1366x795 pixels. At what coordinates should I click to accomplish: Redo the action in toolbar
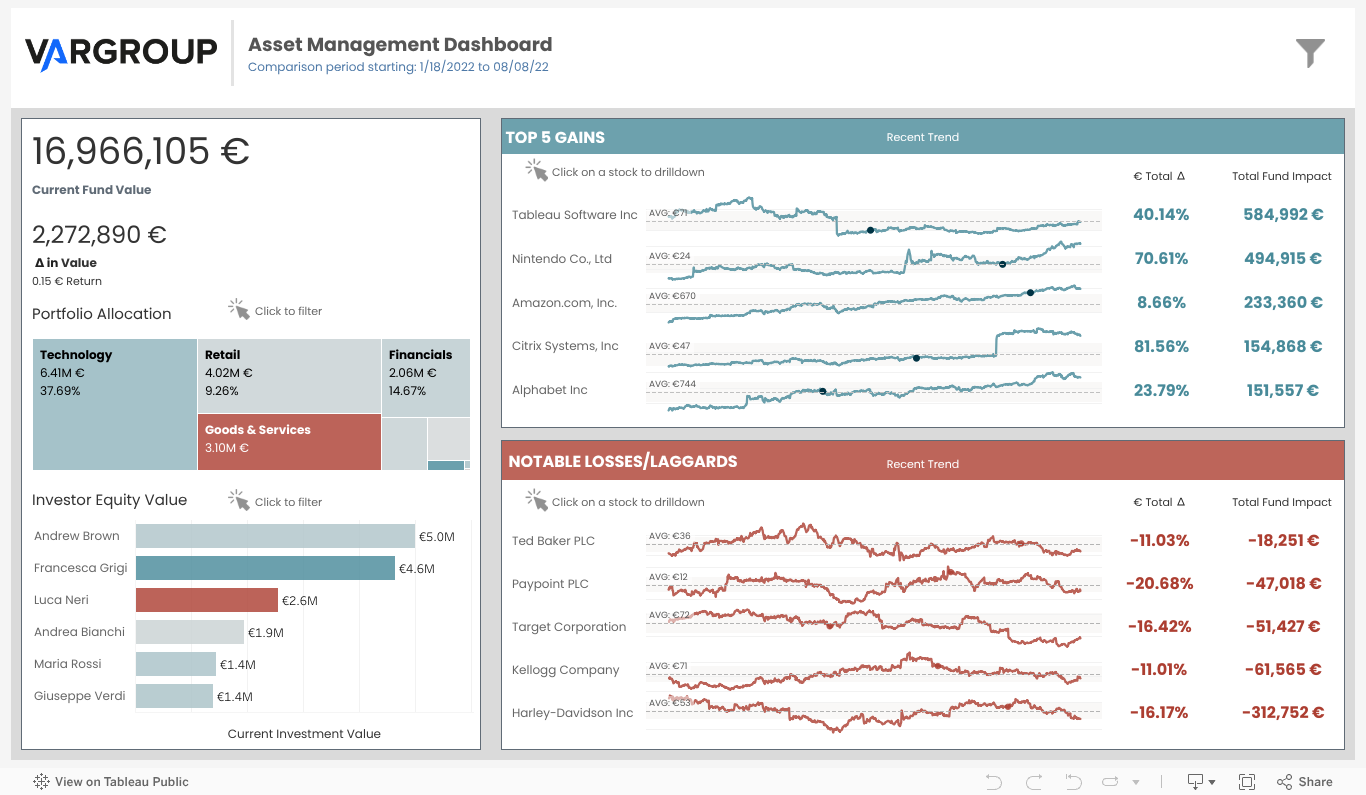point(1034,782)
